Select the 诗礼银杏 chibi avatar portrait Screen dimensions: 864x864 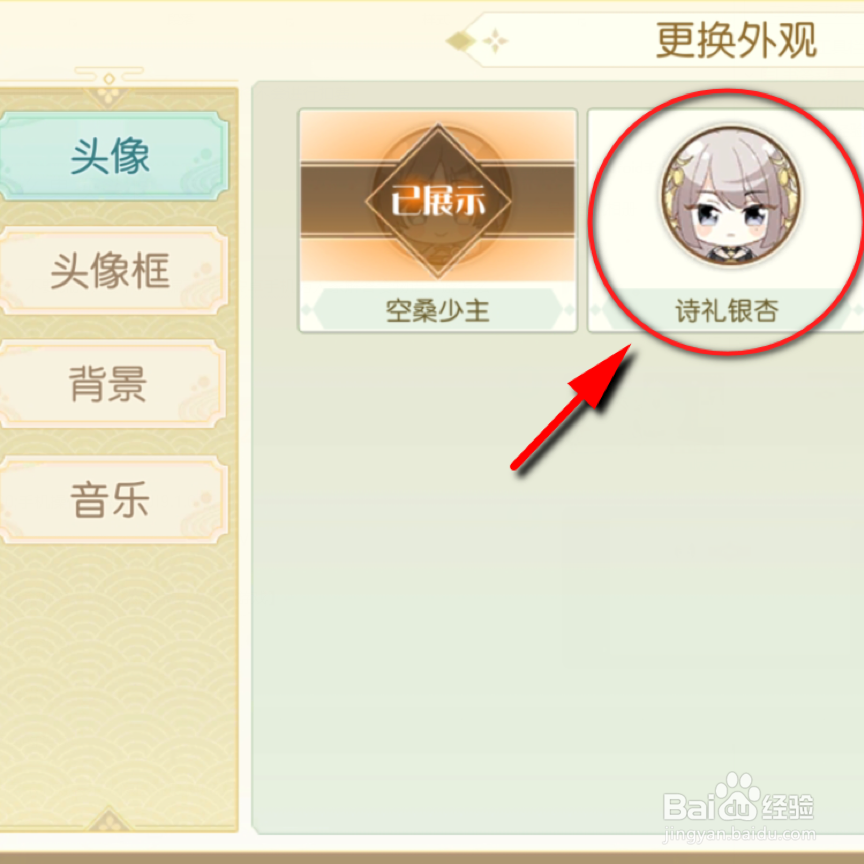[731, 196]
